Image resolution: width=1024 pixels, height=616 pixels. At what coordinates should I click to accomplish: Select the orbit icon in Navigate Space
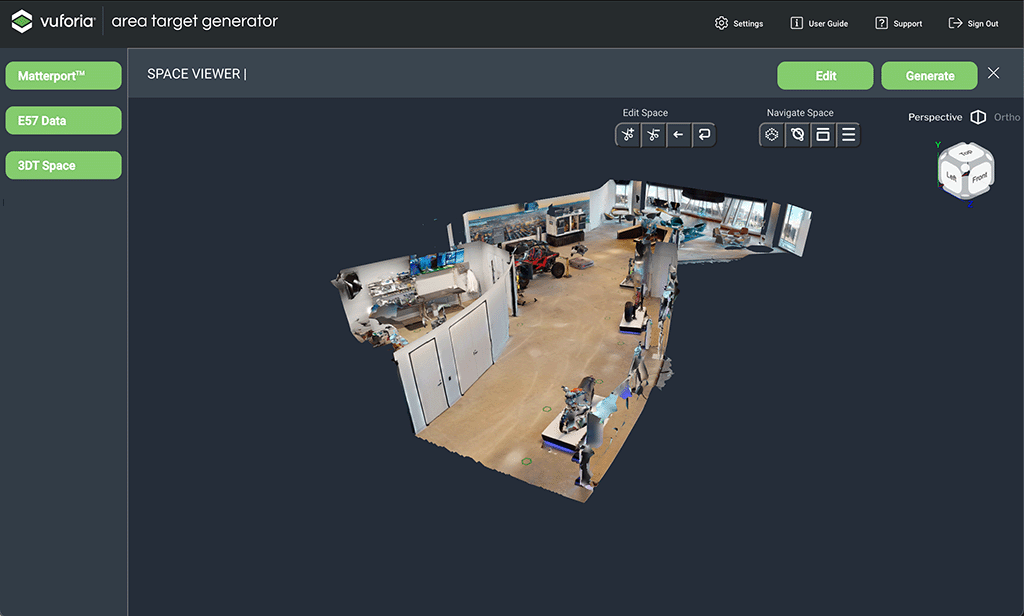(797, 135)
